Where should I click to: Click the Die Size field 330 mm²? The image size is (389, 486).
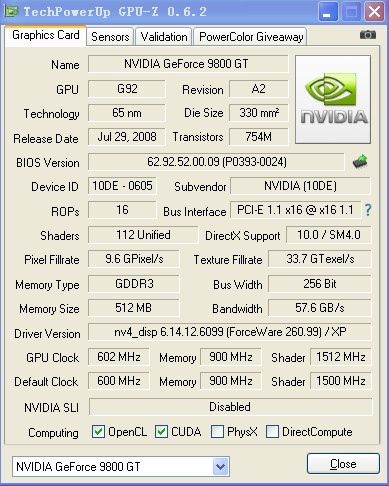pos(258,113)
